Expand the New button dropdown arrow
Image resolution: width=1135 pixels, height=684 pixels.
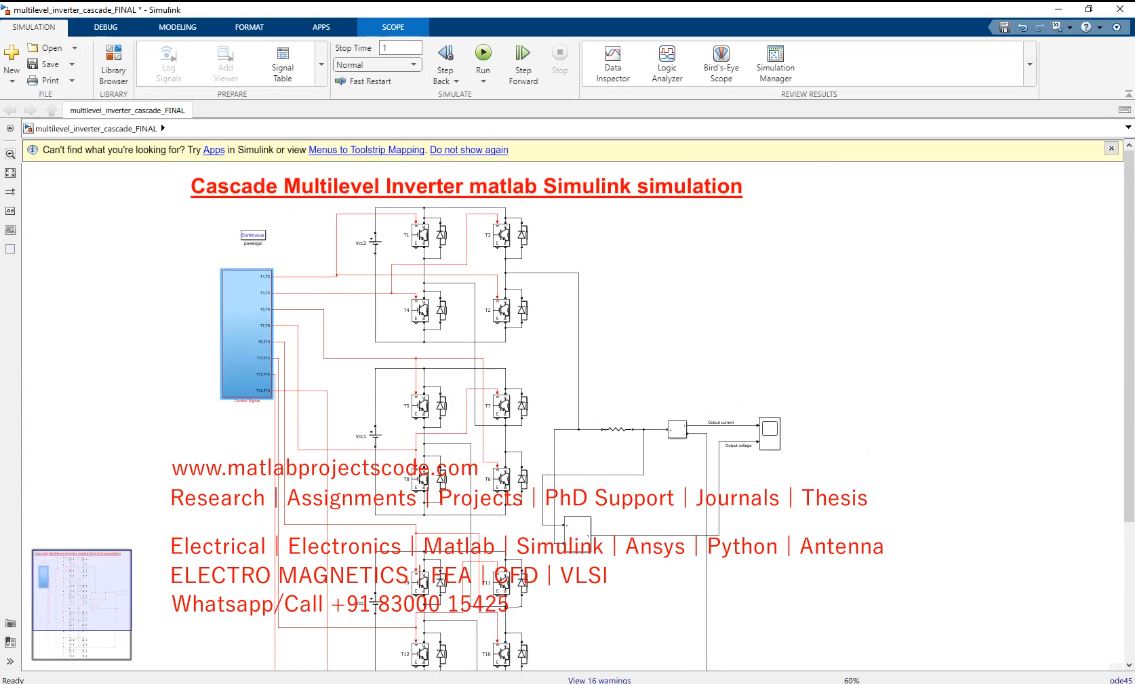[12, 81]
